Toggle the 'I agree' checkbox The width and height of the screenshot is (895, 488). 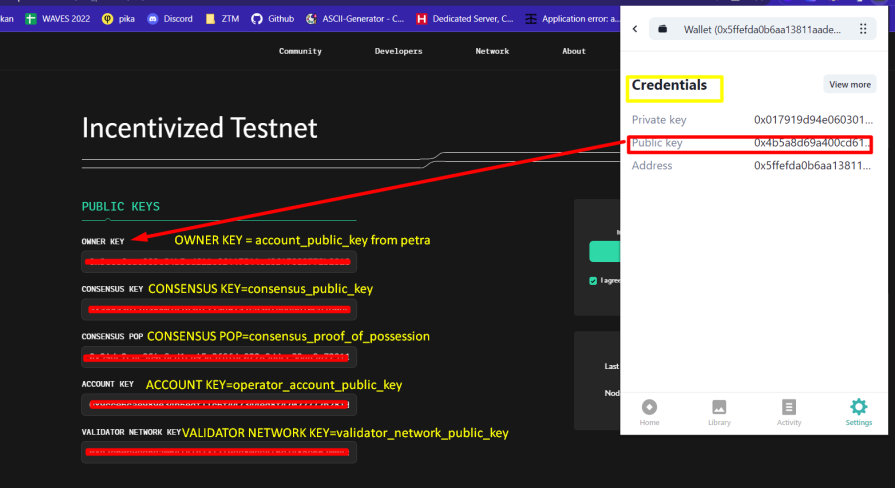[594, 281]
